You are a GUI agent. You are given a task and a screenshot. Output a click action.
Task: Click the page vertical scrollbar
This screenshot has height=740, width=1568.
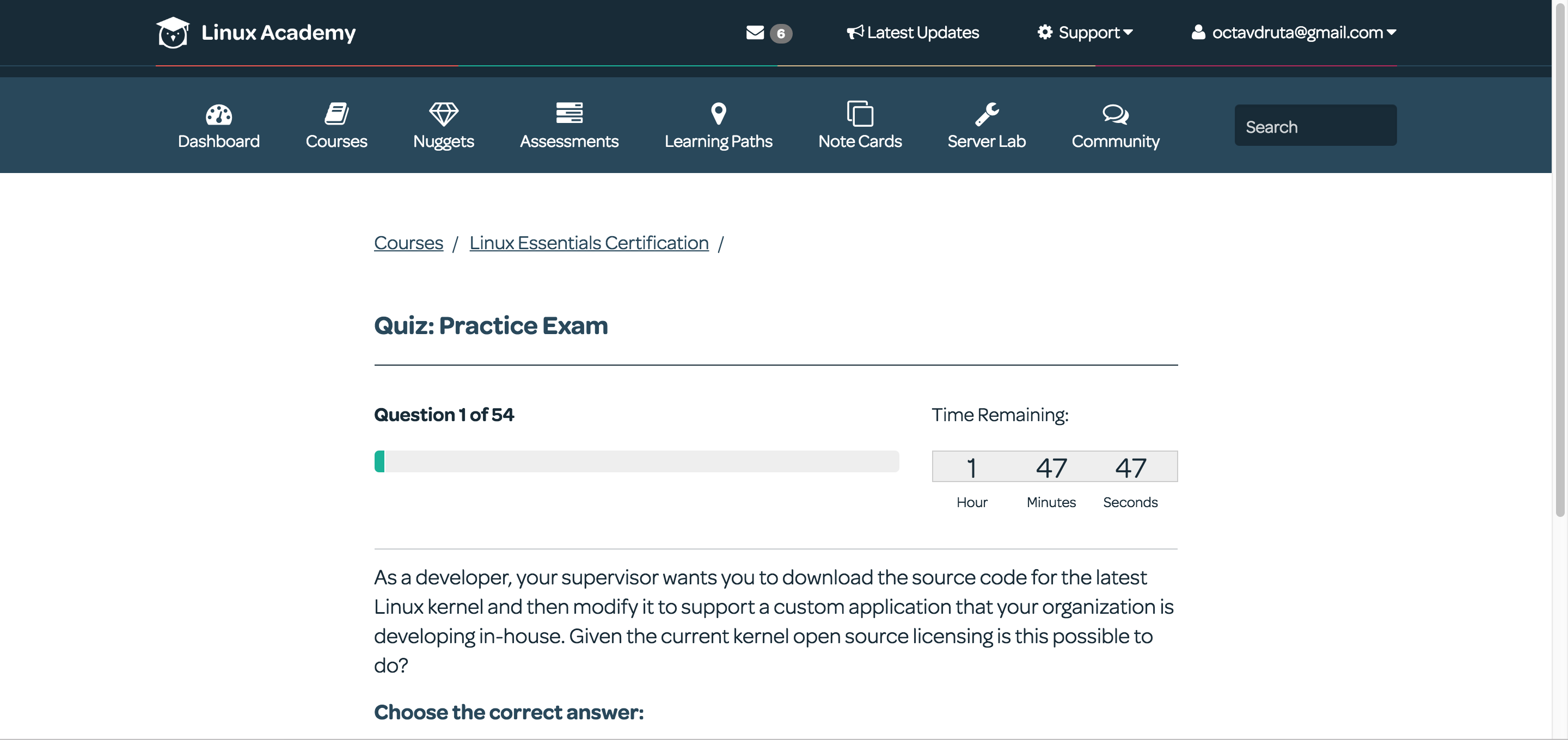(x=1559, y=262)
